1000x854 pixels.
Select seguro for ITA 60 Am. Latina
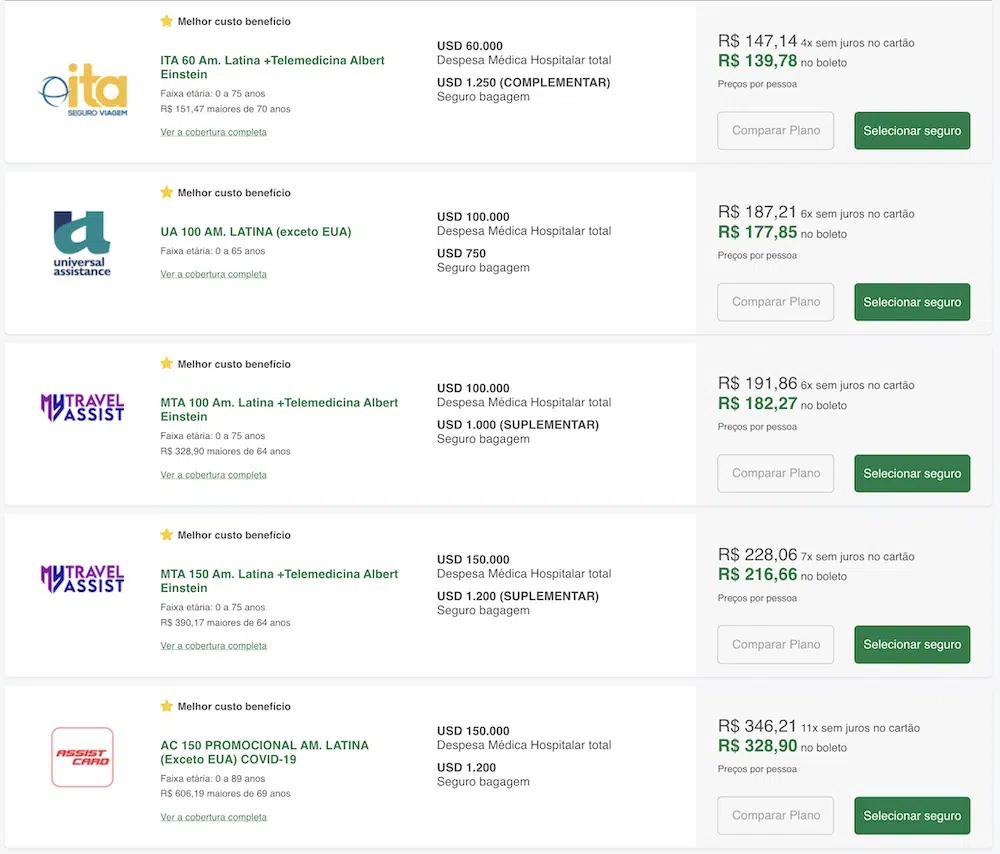point(911,131)
